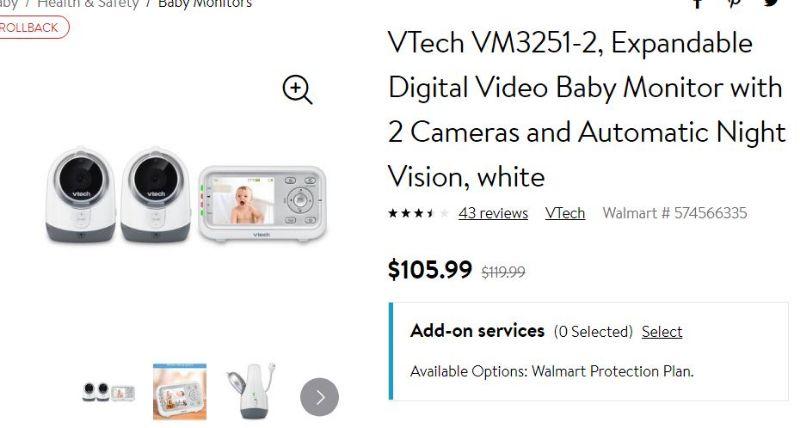Show next thumbnails with the gray arrow
Image resolution: width=800 pixels, height=428 pixels.
(319, 397)
